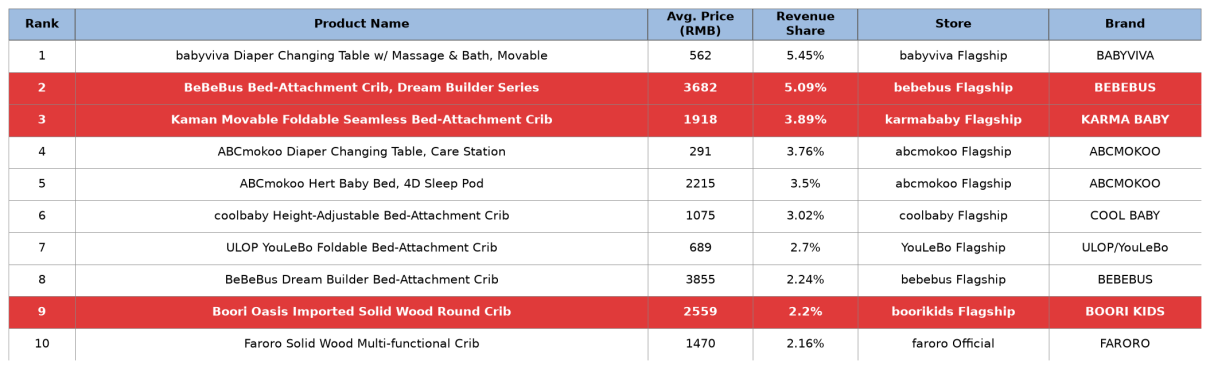The height and width of the screenshot is (369, 1210).
Task: Click the Brand column header
Action: click(1125, 24)
